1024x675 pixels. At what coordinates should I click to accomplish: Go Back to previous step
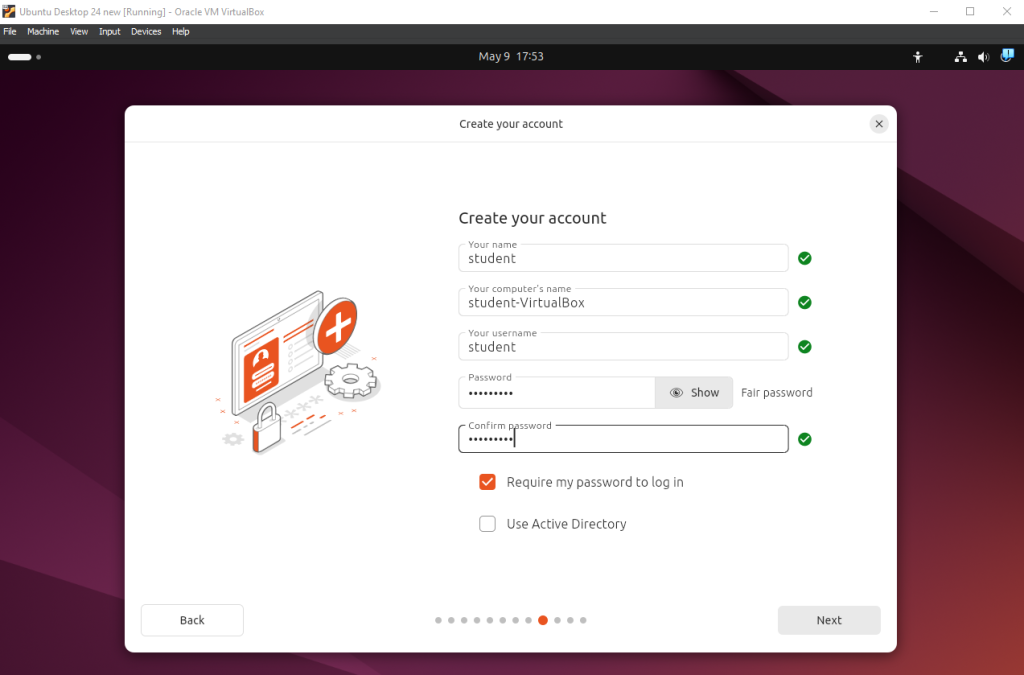click(x=192, y=620)
